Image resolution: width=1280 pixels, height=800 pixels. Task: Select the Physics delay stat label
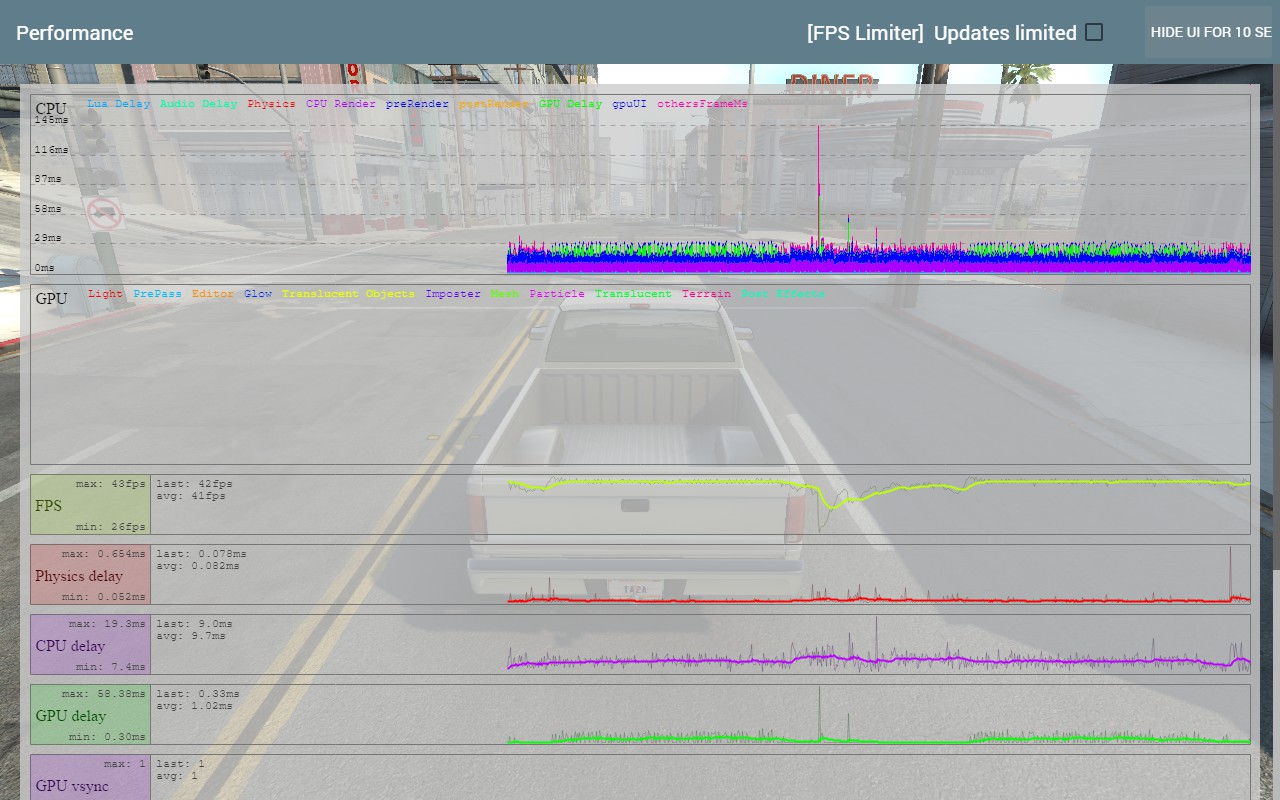[91, 575]
